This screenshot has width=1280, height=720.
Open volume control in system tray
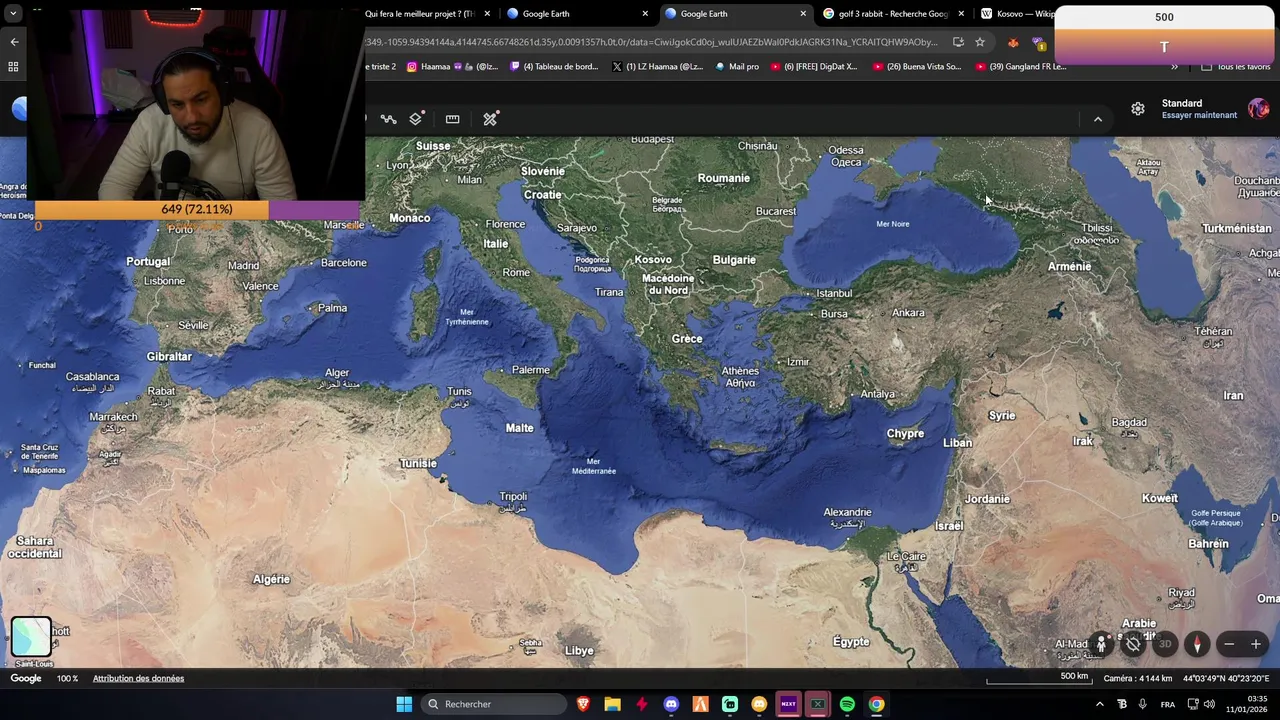point(1209,704)
